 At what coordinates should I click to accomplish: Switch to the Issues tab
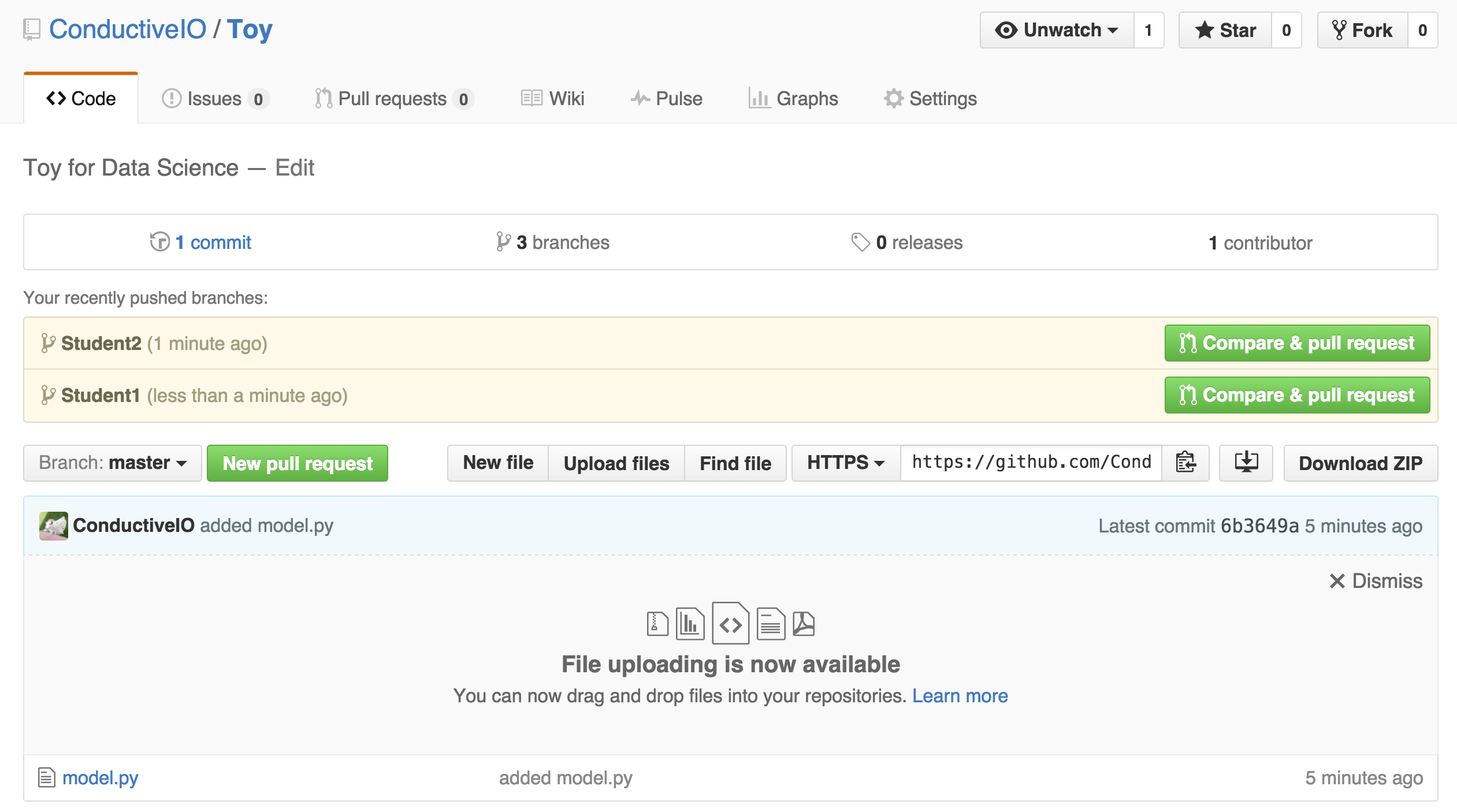tap(215, 99)
